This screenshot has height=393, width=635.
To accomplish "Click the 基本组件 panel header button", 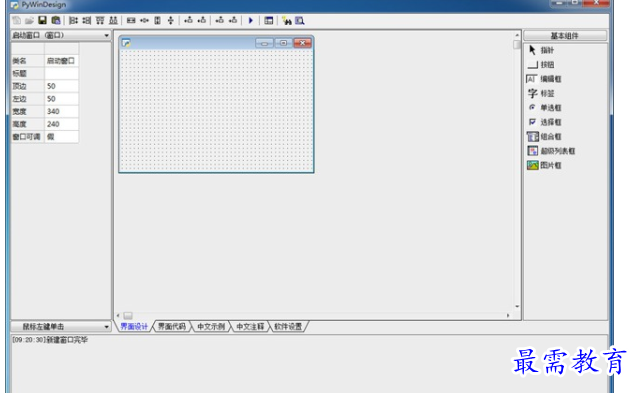I will [x=565, y=36].
